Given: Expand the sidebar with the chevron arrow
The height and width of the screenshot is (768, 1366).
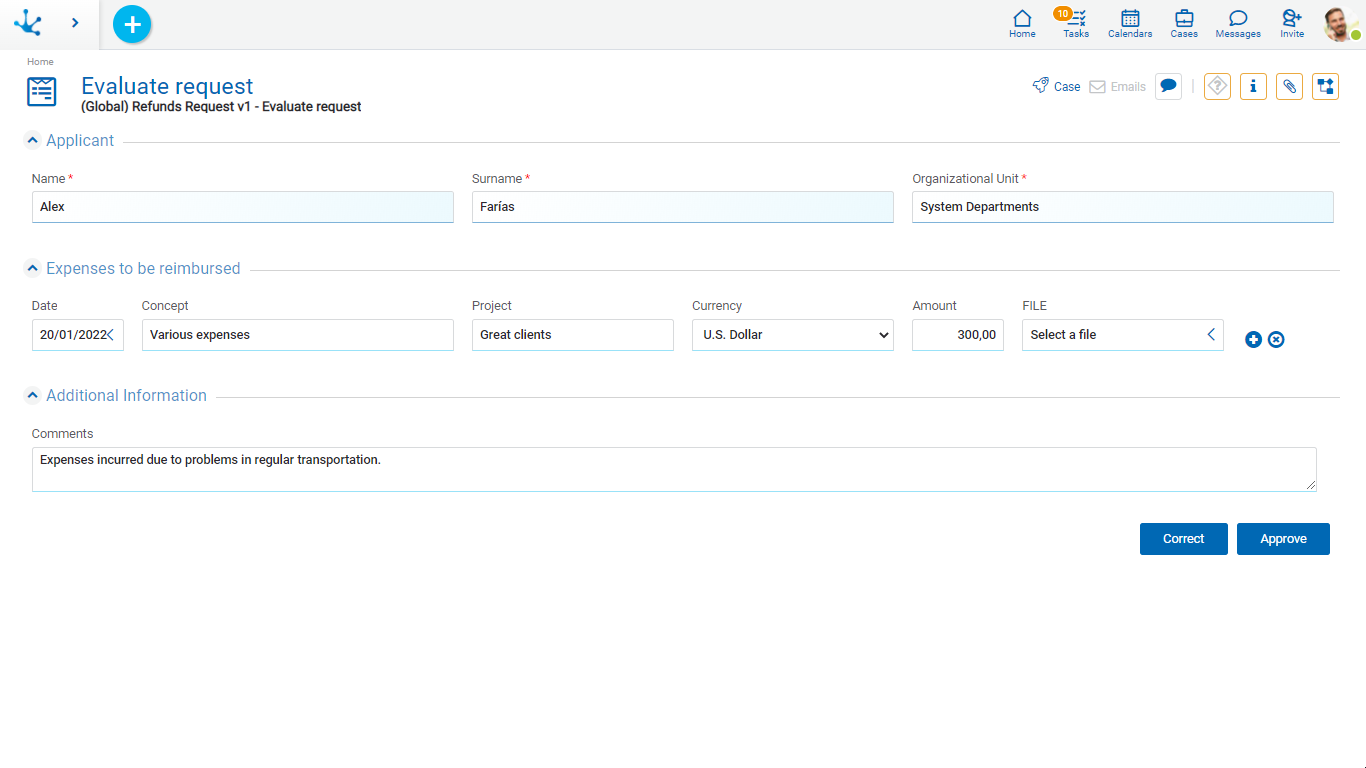Looking at the screenshot, I should (75, 23).
